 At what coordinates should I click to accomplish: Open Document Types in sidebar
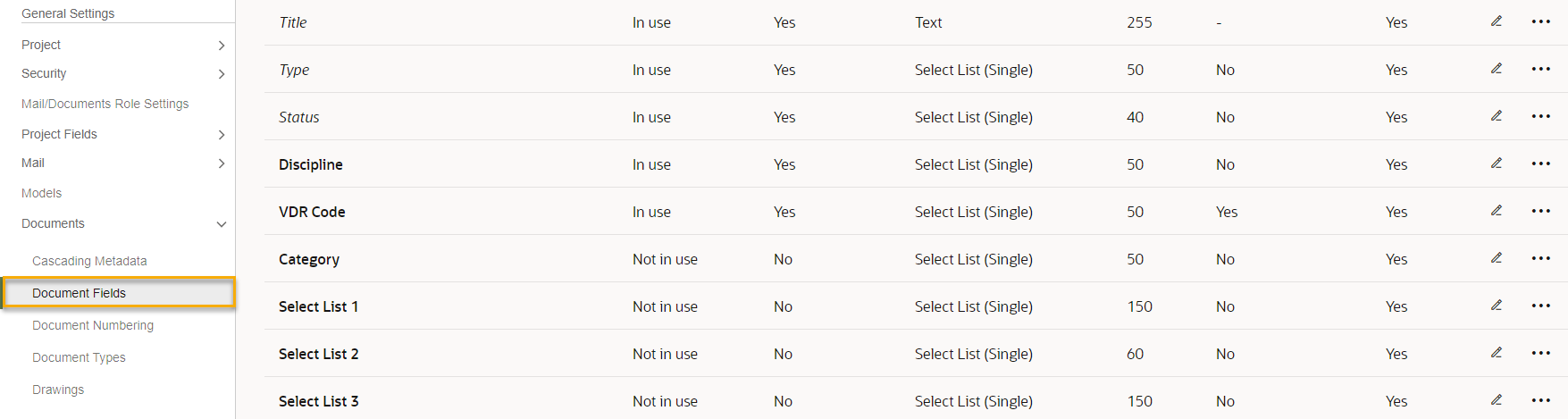79,357
